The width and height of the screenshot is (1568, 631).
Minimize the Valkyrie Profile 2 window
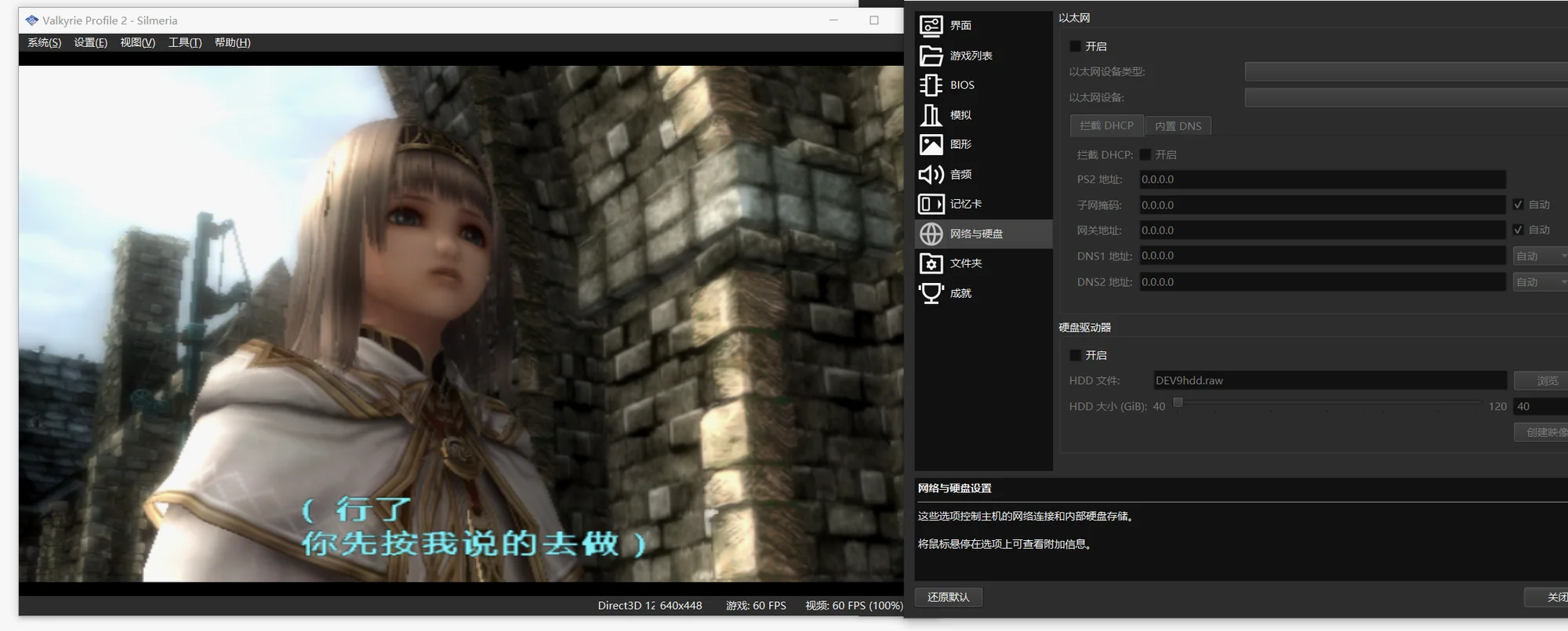pyautogui.click(x=834, y=20)
